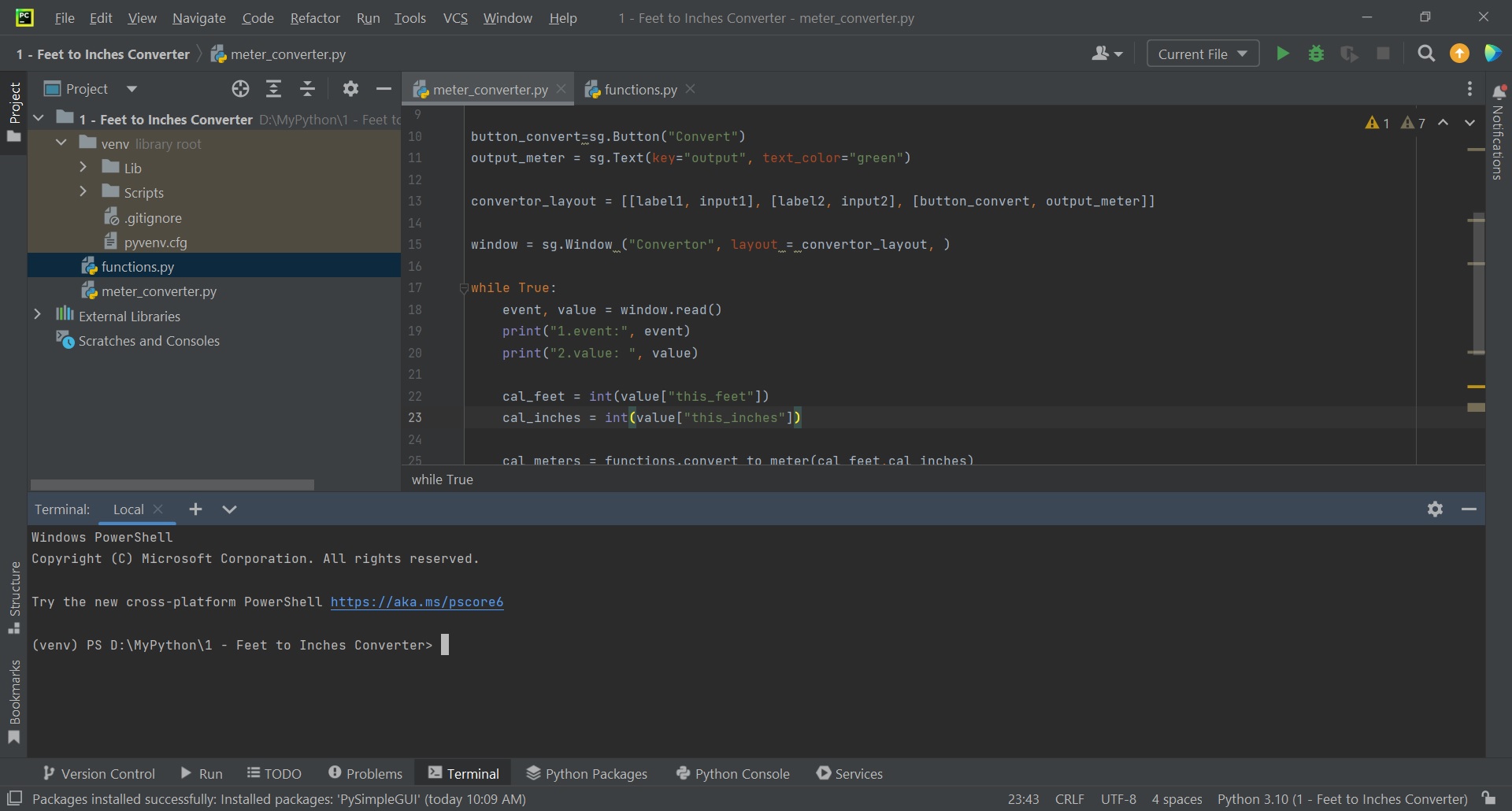Open Notifications from the right sidebar
This screenshot has height=811, width=1512.
[x=1500, y=91]
